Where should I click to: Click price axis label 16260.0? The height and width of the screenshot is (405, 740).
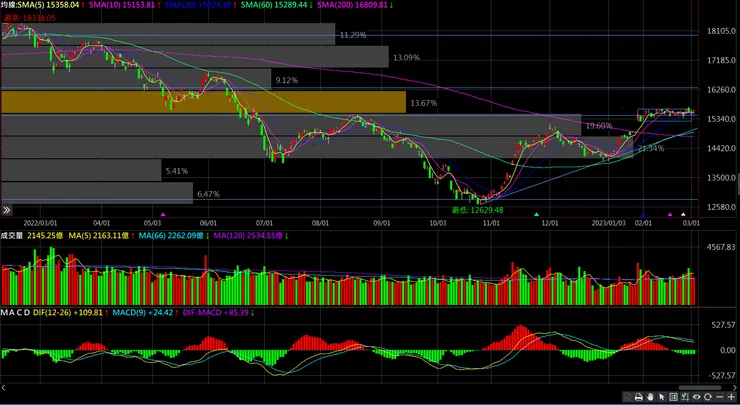[x=721, y=90]
